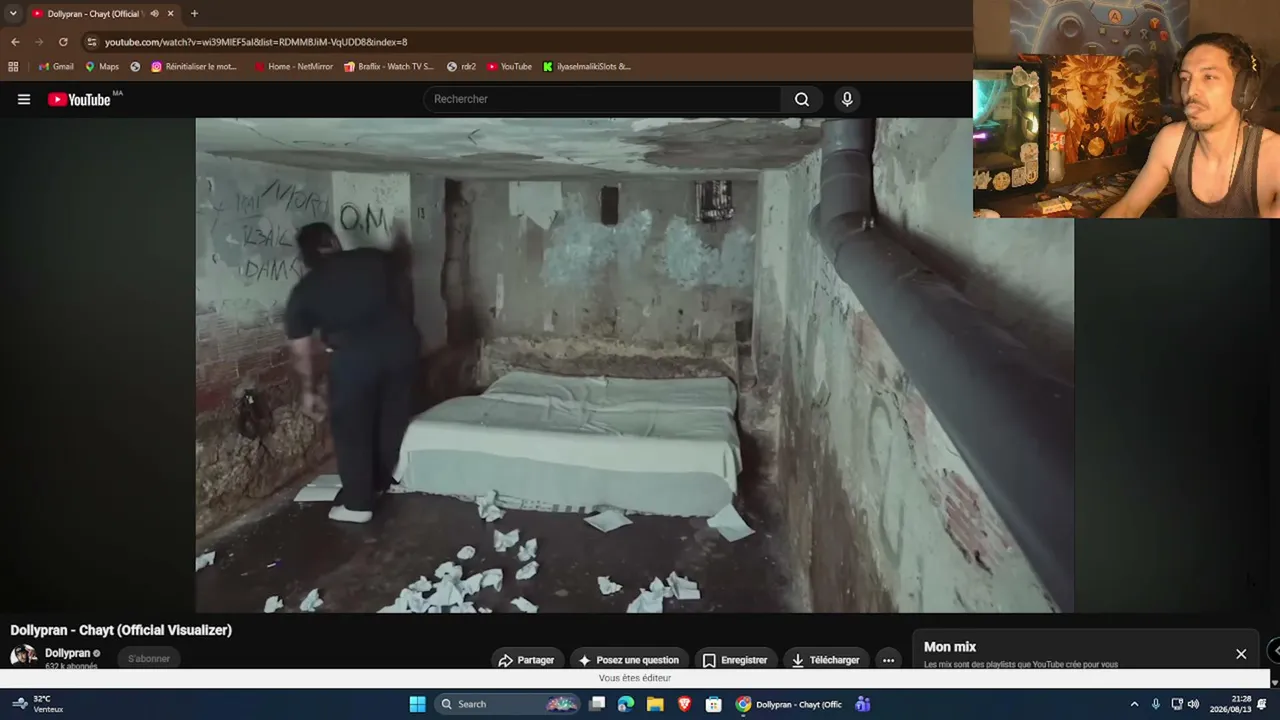1280x720 pixels.
Task: Open the Réinitialiser le mot... bookmark
Action: coord(194,67)
